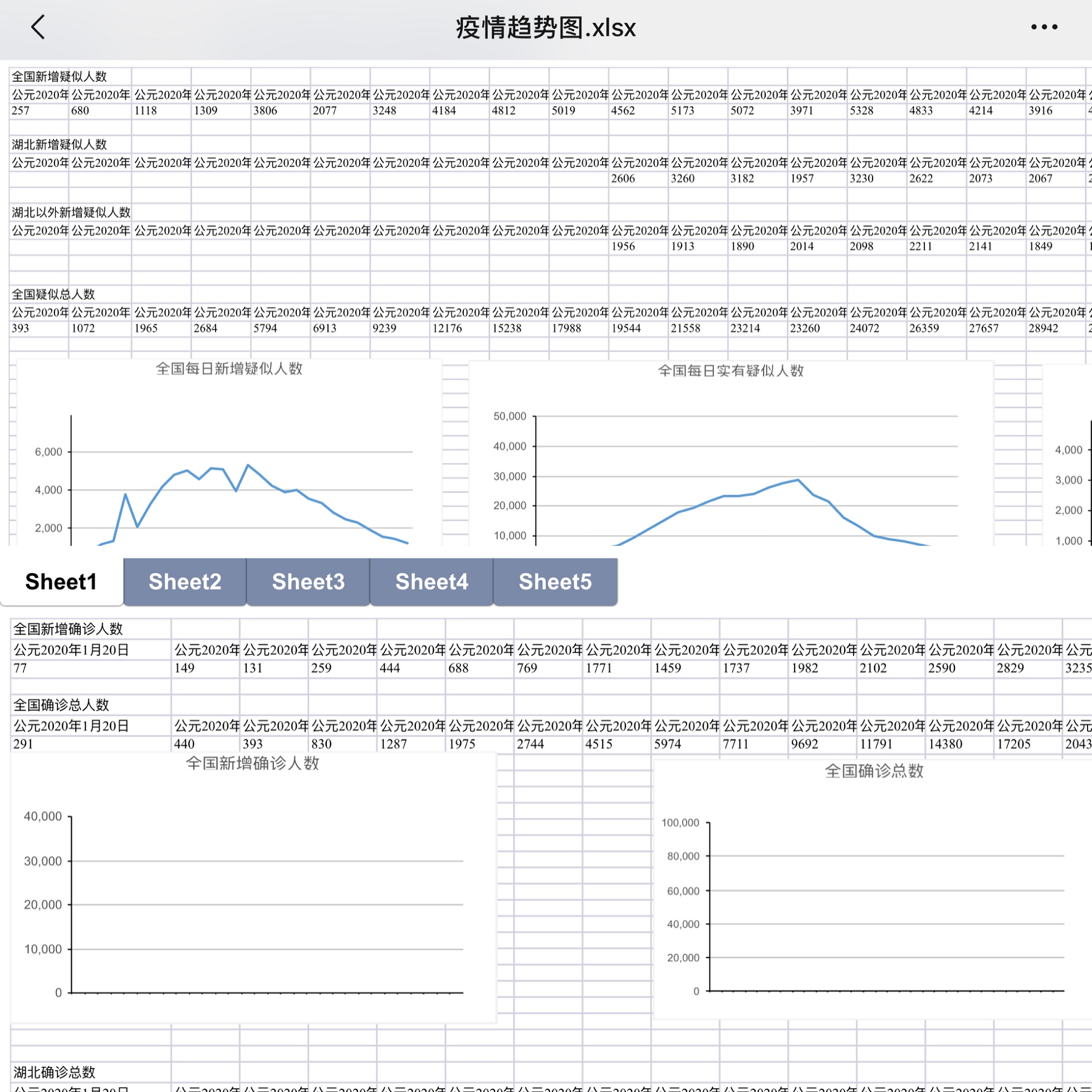Select the Sheet4 tab
Screen dimensions: 1092x1092
[x=432, y=581]
